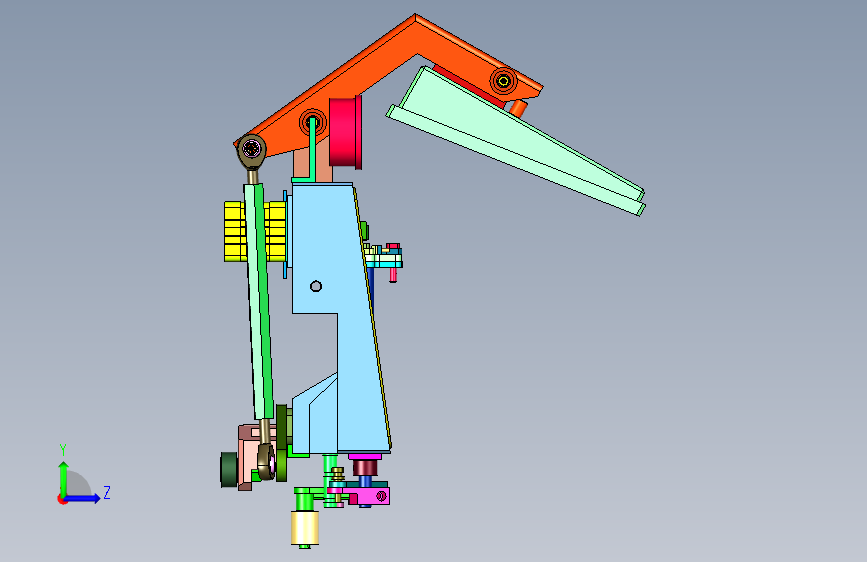
Task: Click the red origin dot of triad
Action: tap(61, 499)
